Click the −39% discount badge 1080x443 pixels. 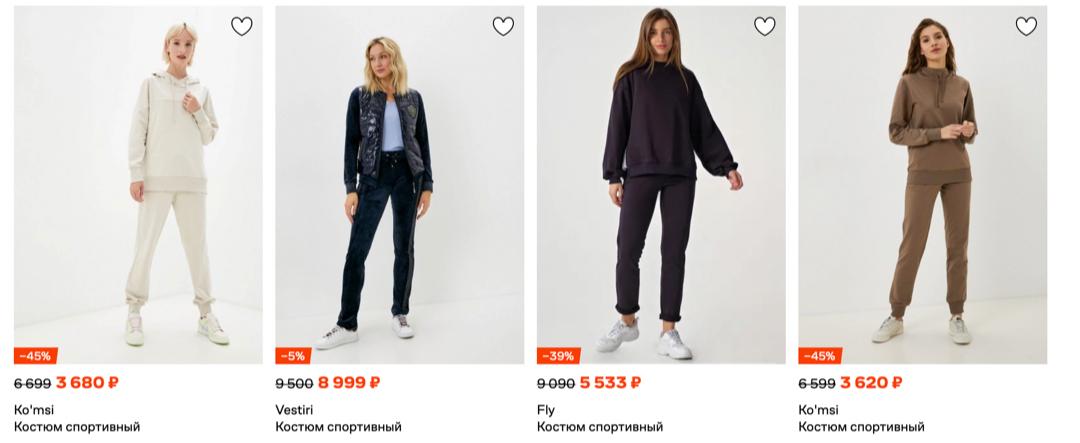pyautogui.click(x=557, y=356)
